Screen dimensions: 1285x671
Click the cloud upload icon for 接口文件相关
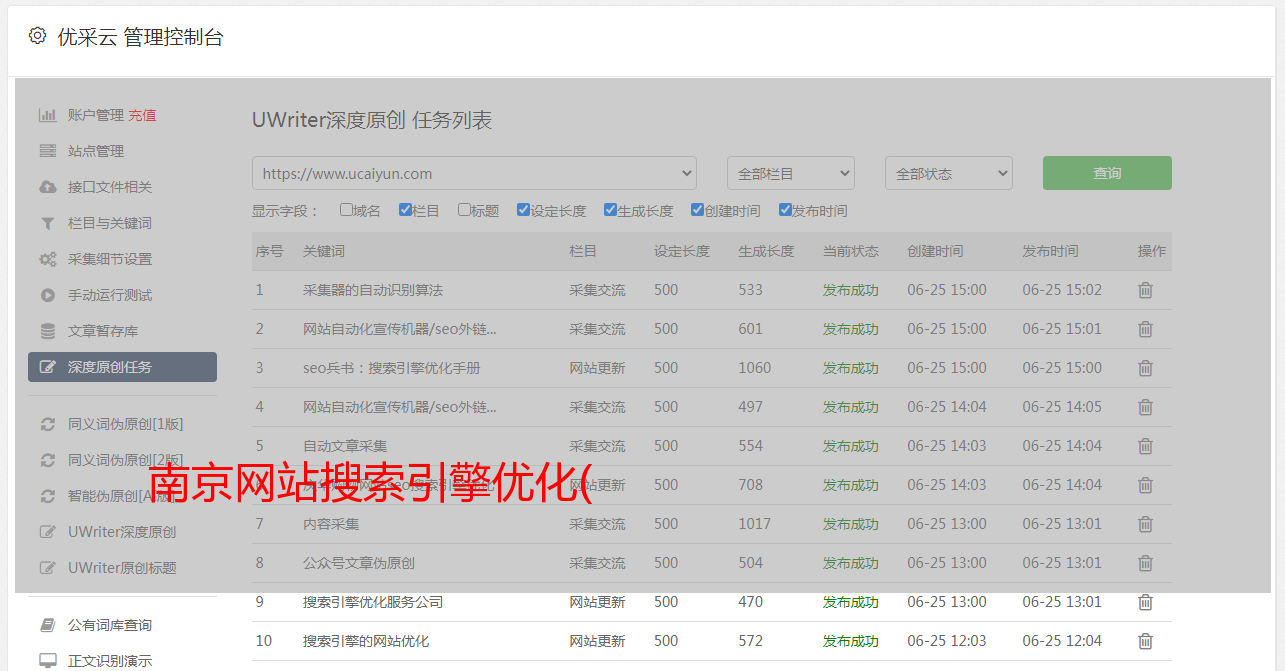click(47, 187)
